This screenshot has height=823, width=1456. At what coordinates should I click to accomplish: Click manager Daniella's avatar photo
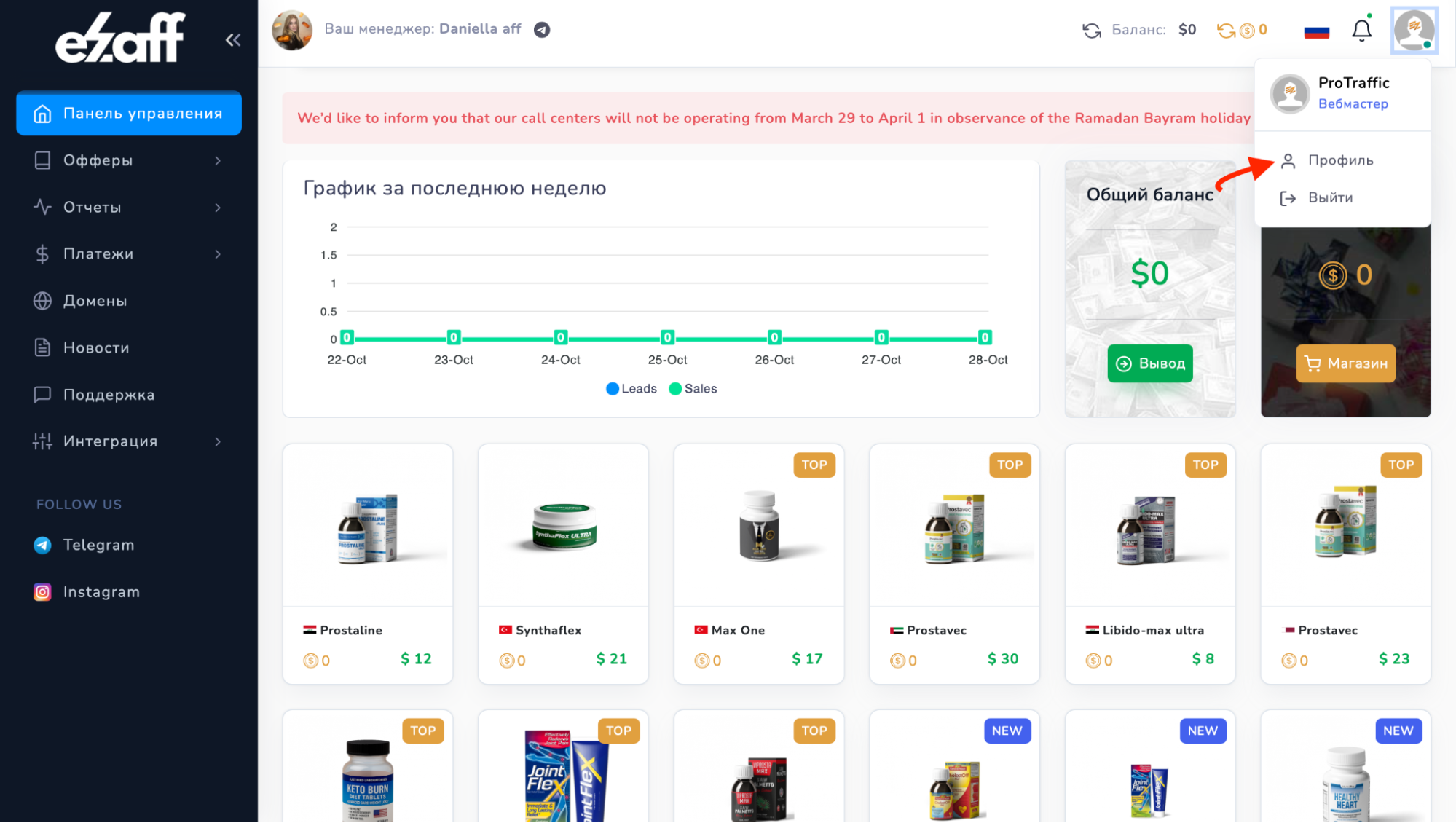click(292, 30)
